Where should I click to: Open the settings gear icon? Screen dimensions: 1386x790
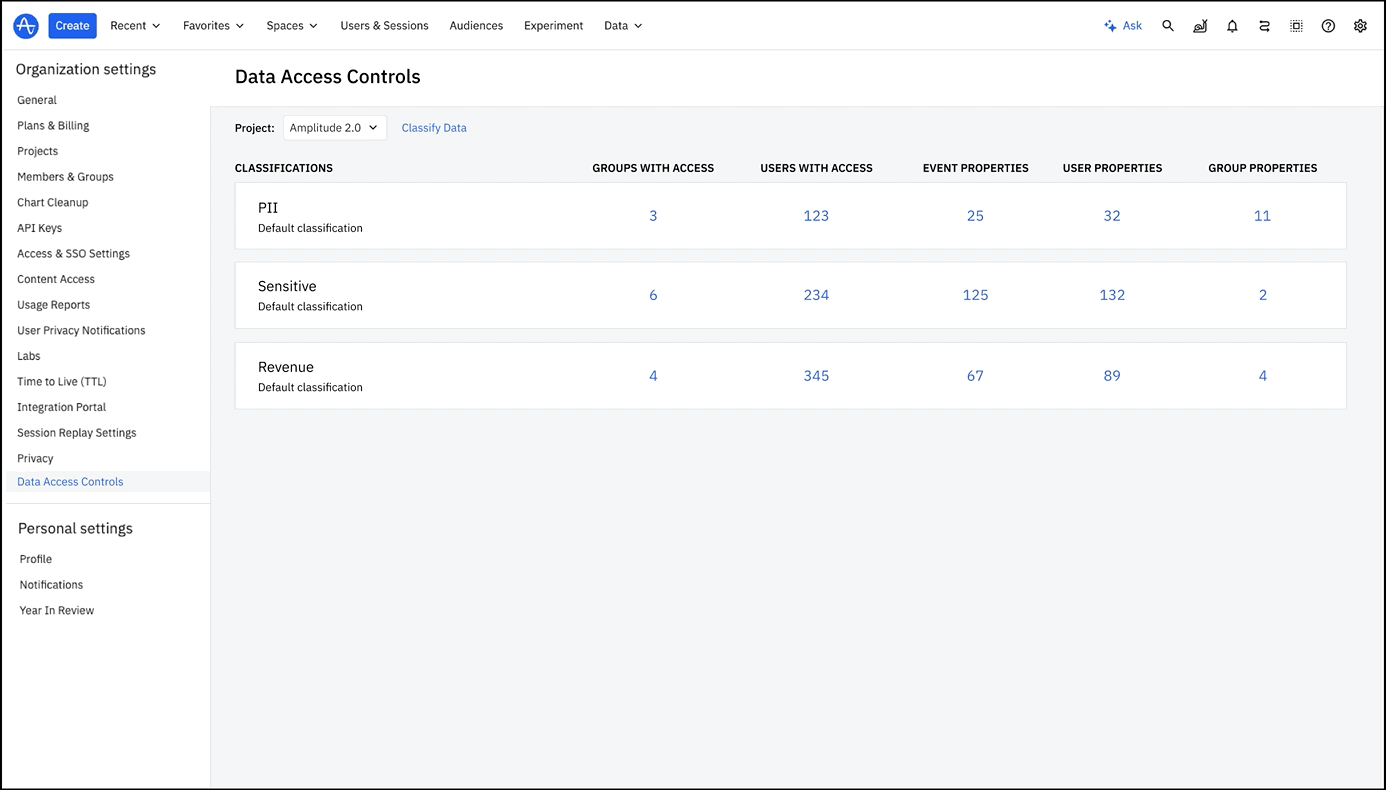(1360, 26)
